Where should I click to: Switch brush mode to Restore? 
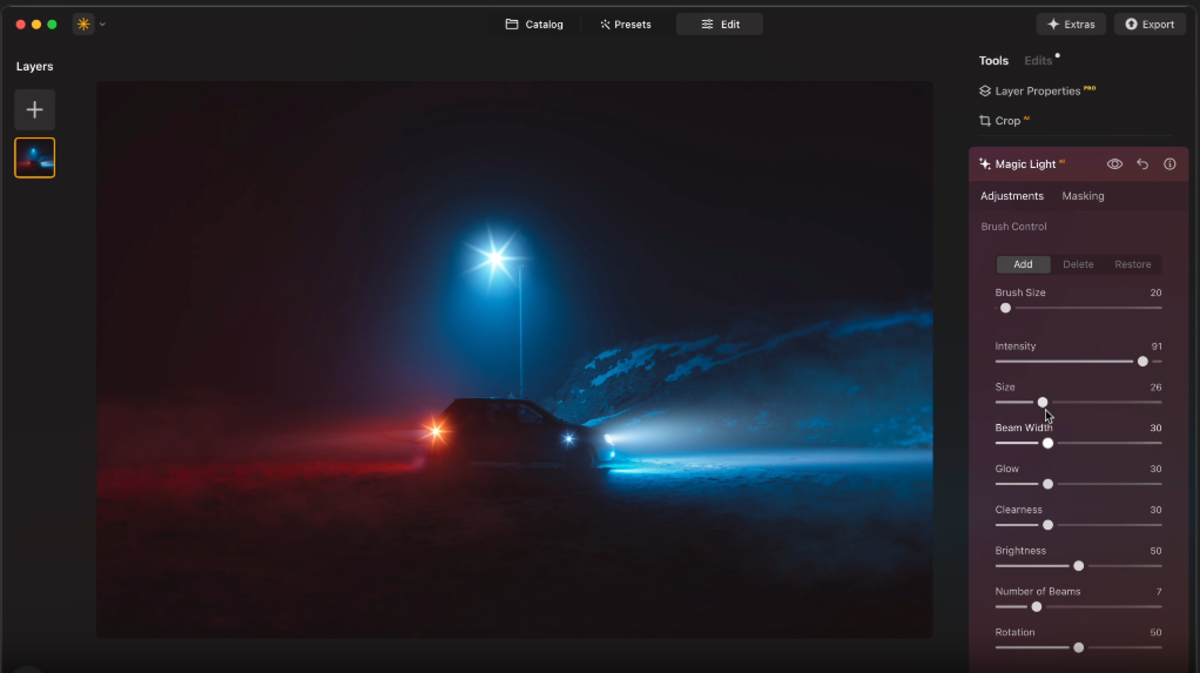pos(1132,264)
